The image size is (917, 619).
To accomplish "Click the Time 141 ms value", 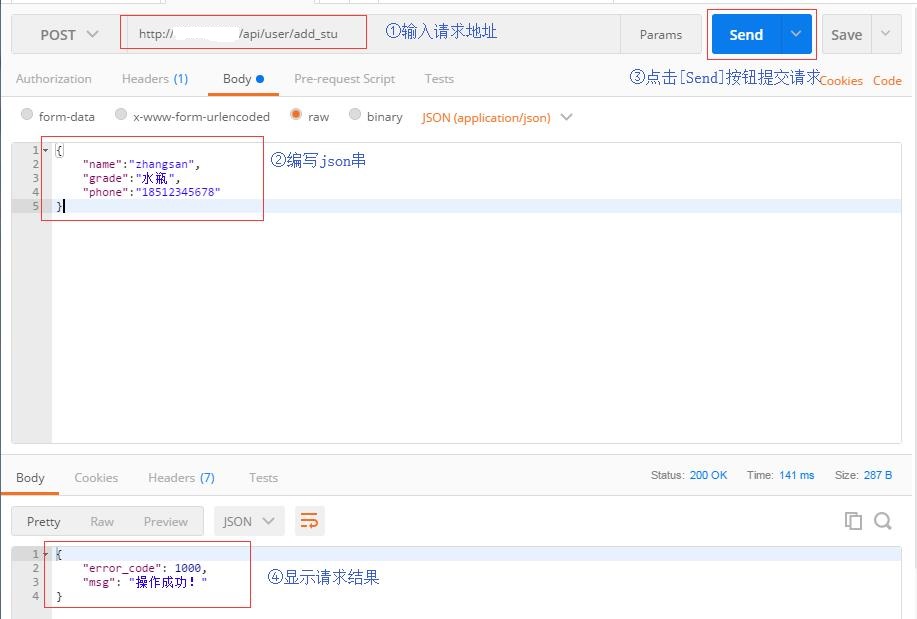I will (x=797, y=475).
